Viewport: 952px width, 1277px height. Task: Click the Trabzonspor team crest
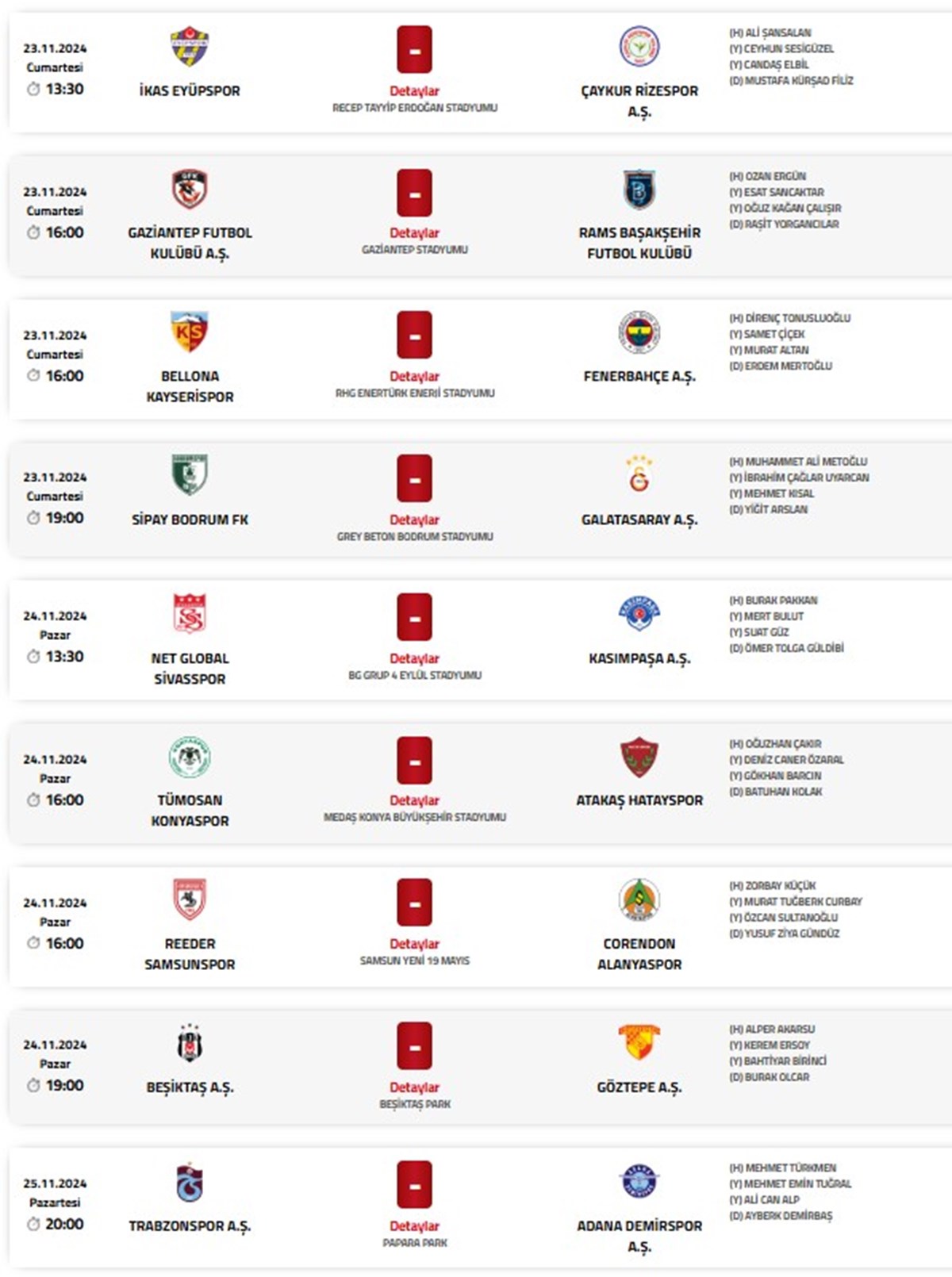190,1182
